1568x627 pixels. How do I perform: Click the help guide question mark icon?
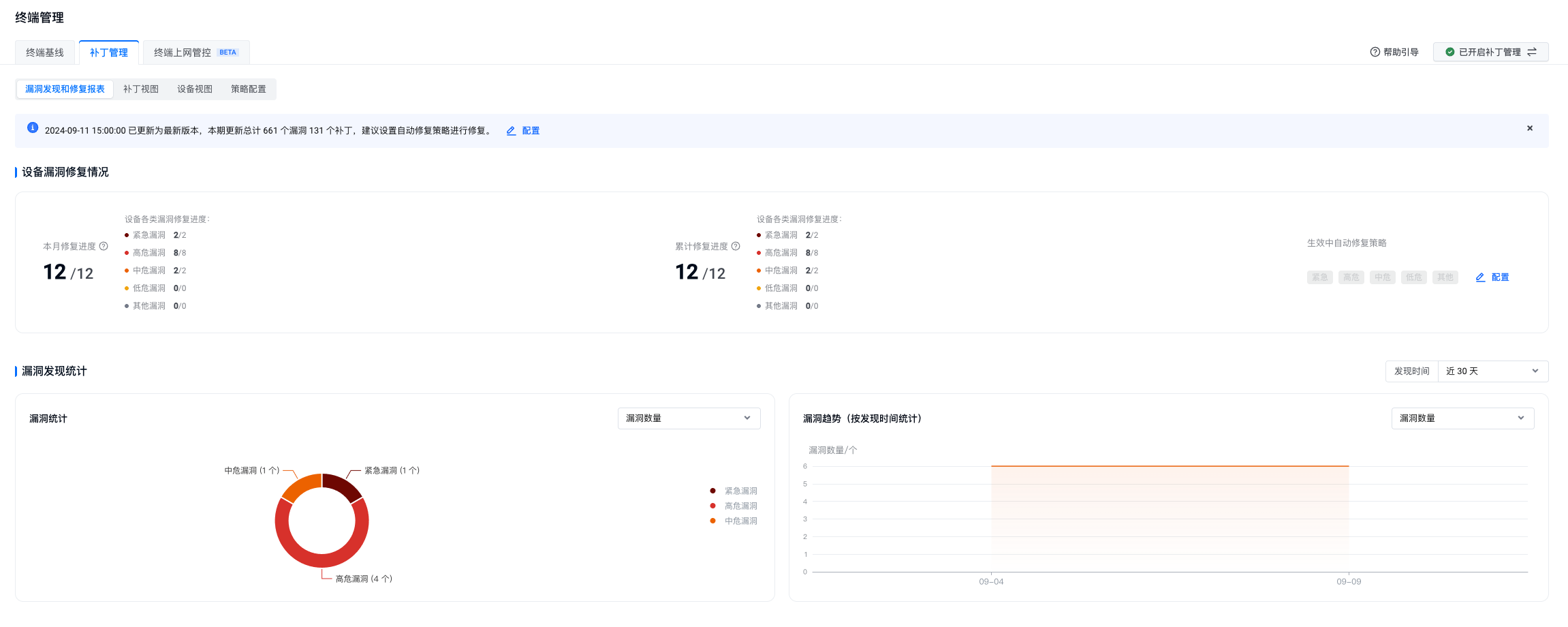(x=1375, y=52)
